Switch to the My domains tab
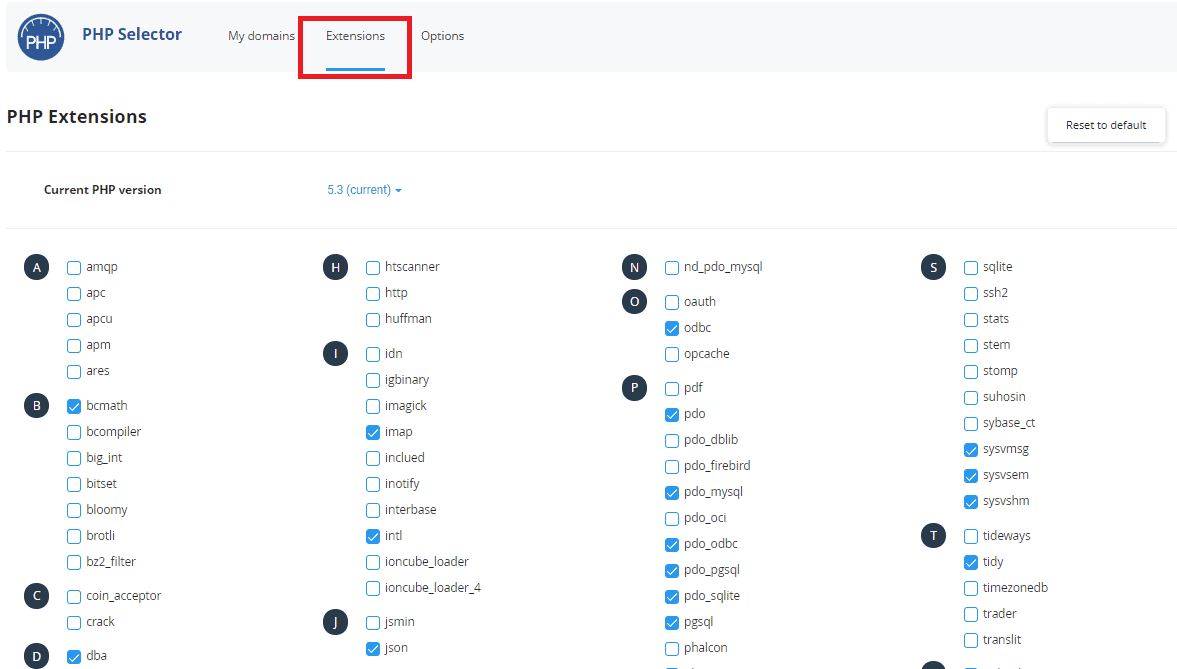This screenshot has height=669, width=1177. (261, 35)
